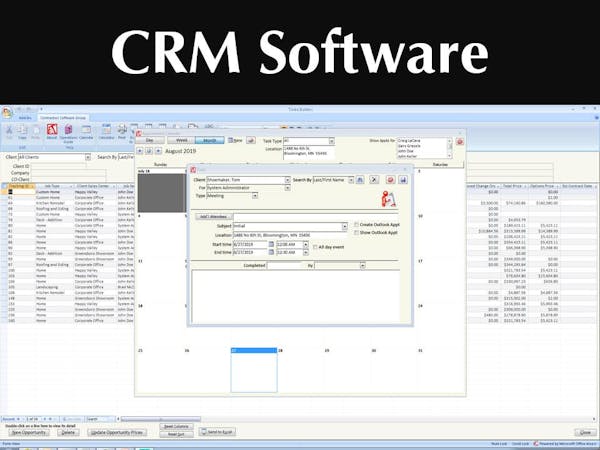This screenshot has width=600, height=450.
Task: Switch calendar to Week view
Action: tap(181, 140)
